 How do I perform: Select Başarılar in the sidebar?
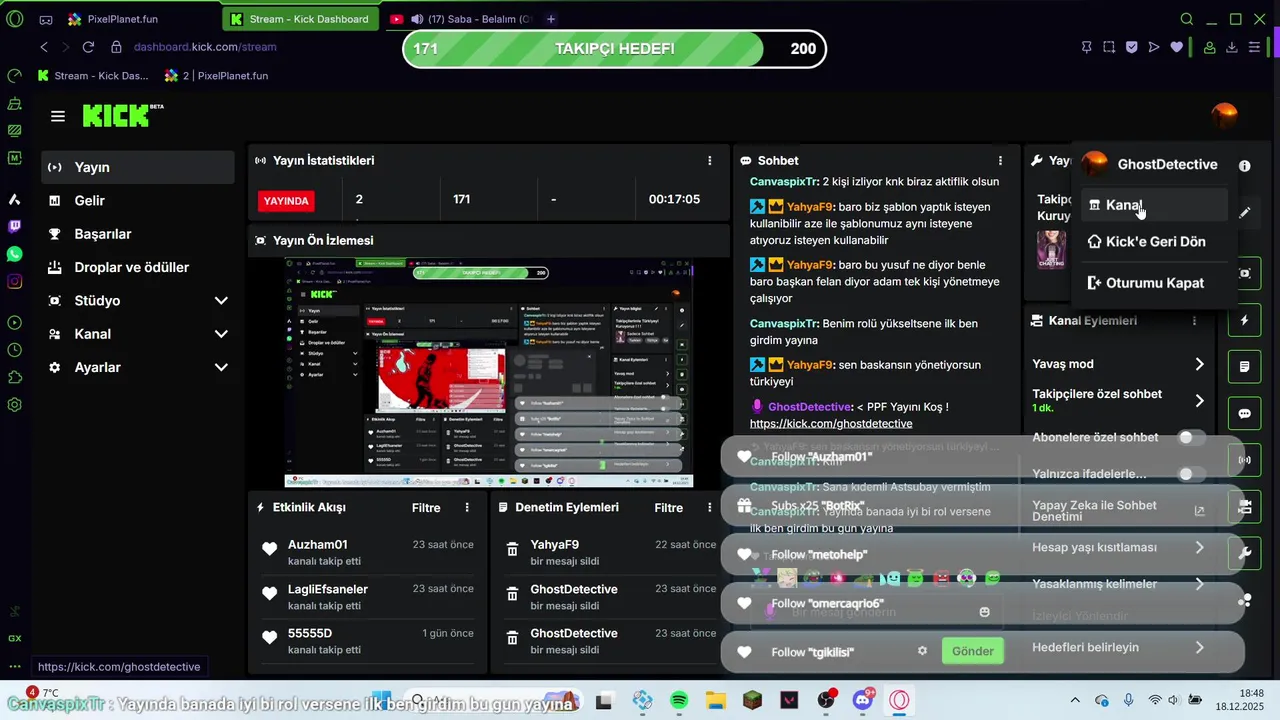coord(138,234)
